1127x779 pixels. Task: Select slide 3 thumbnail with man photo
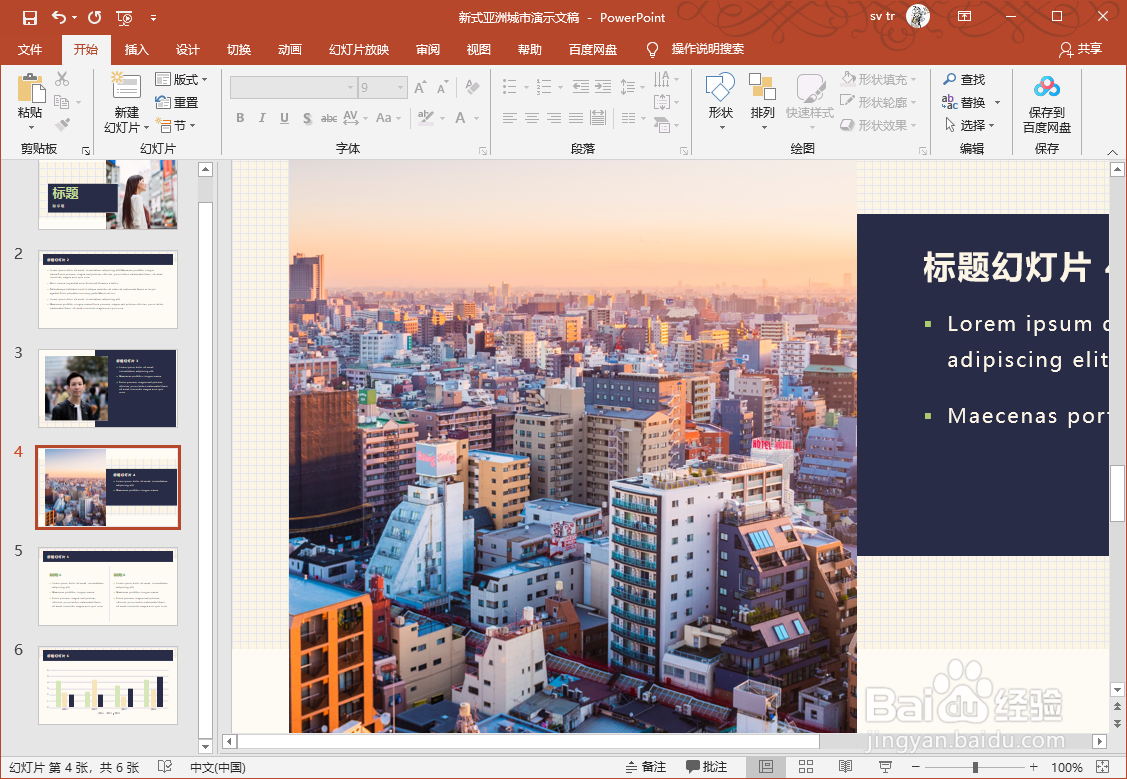tap(108, 388)
